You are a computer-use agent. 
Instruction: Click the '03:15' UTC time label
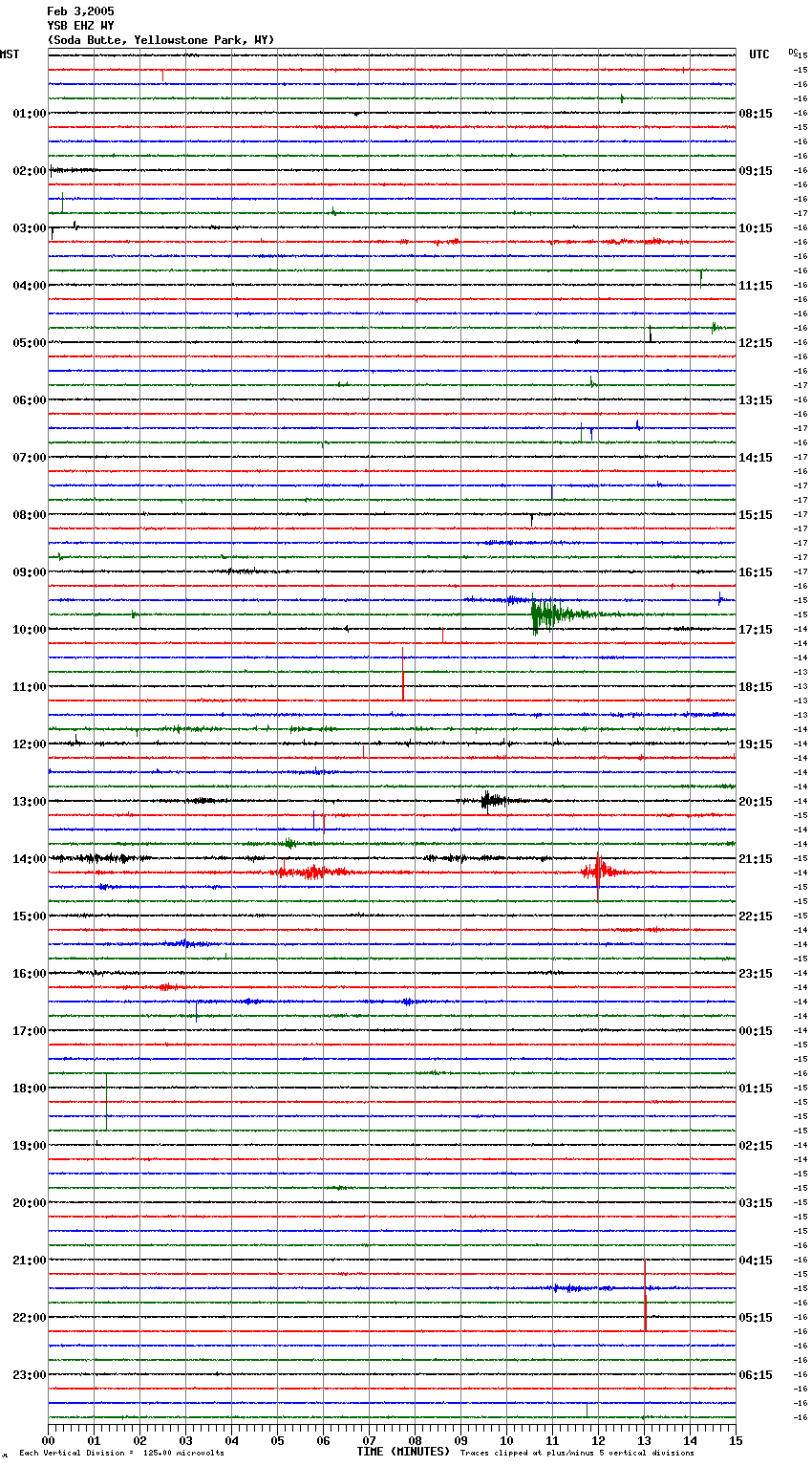[x=756, y=1203]
